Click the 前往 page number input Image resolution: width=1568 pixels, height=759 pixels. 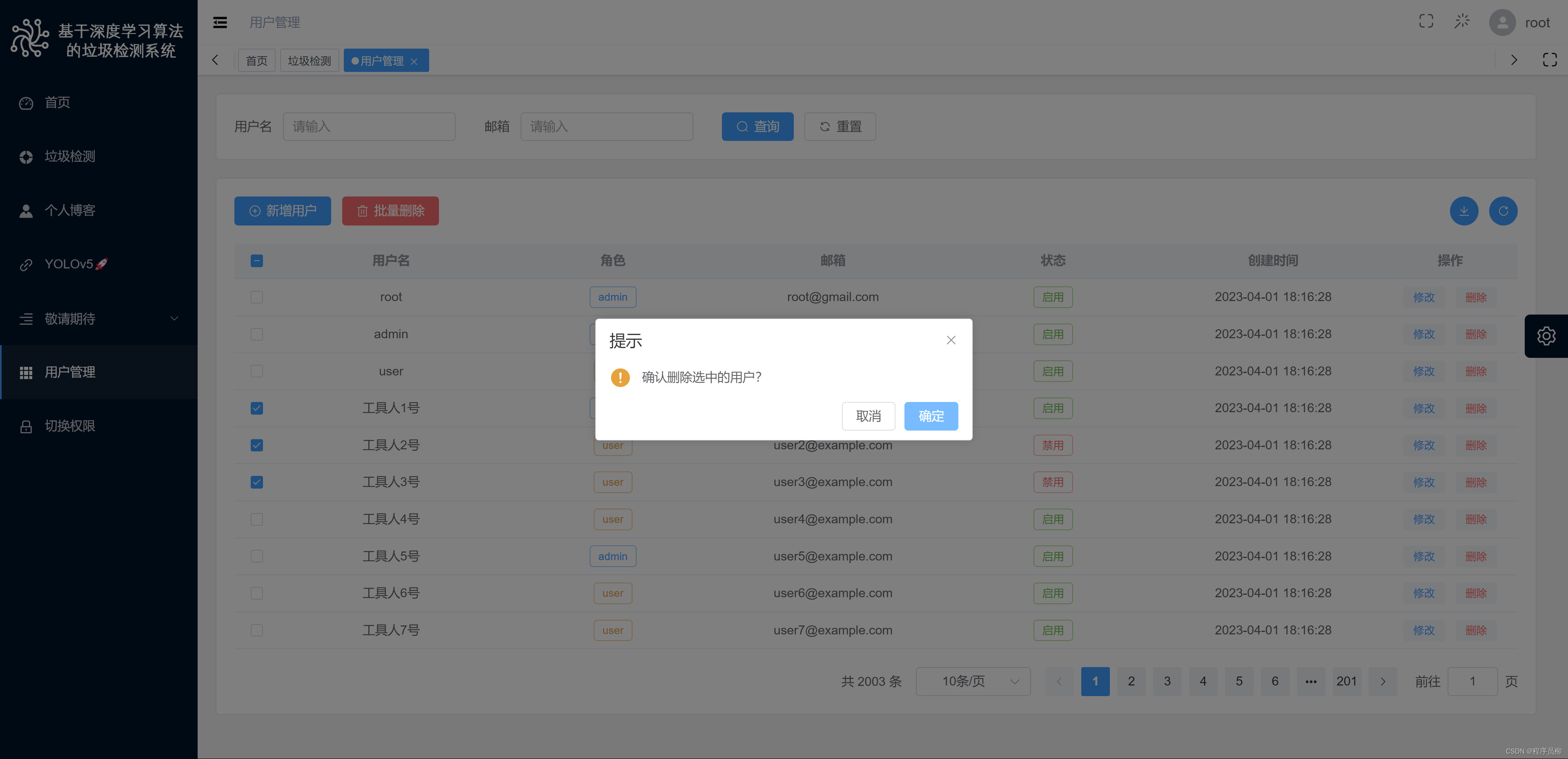[x=1472, y=681]
